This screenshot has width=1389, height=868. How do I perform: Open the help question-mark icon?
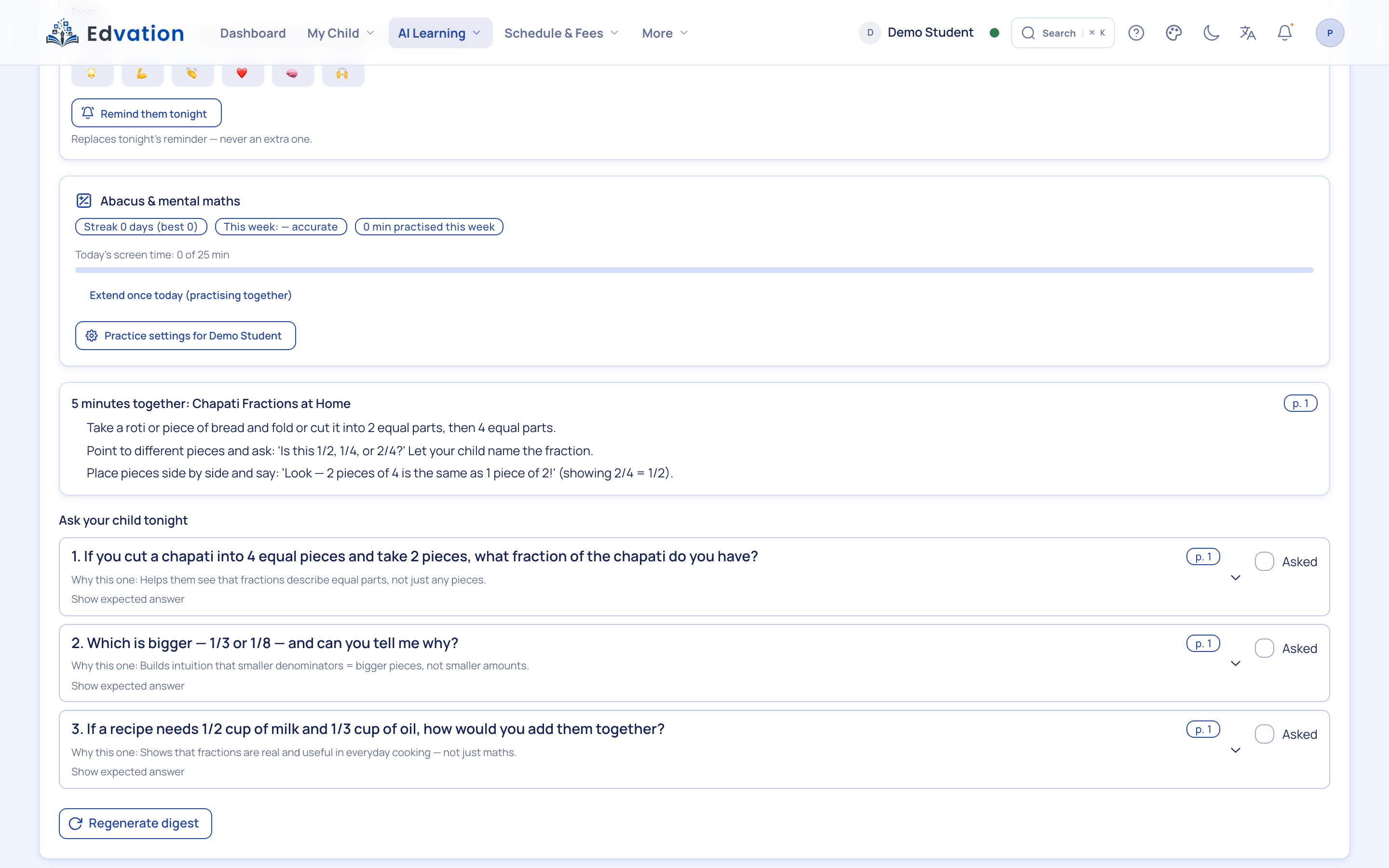tap(1136, 33)
